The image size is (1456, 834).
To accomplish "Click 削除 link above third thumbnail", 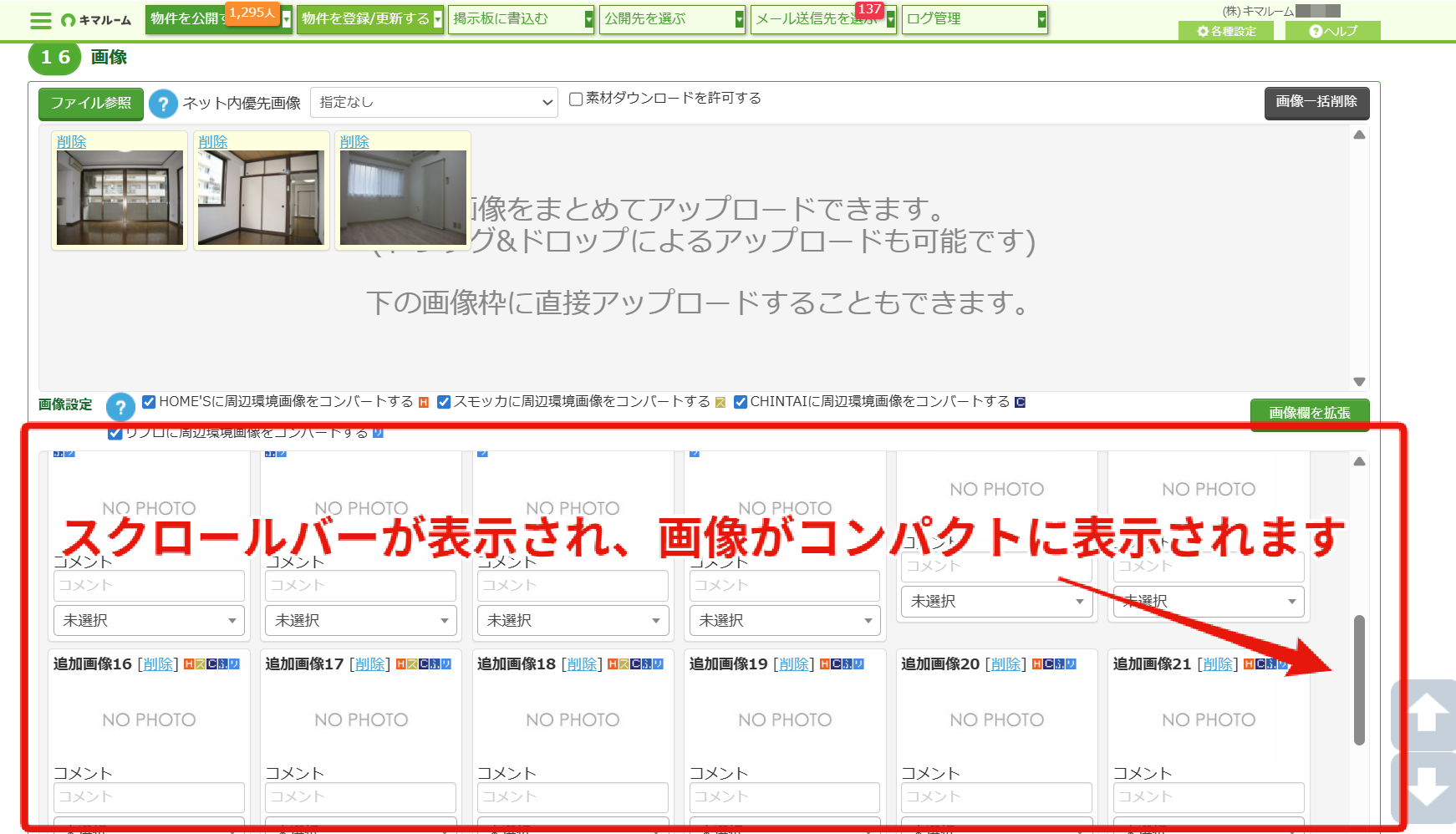I will 354,142.
